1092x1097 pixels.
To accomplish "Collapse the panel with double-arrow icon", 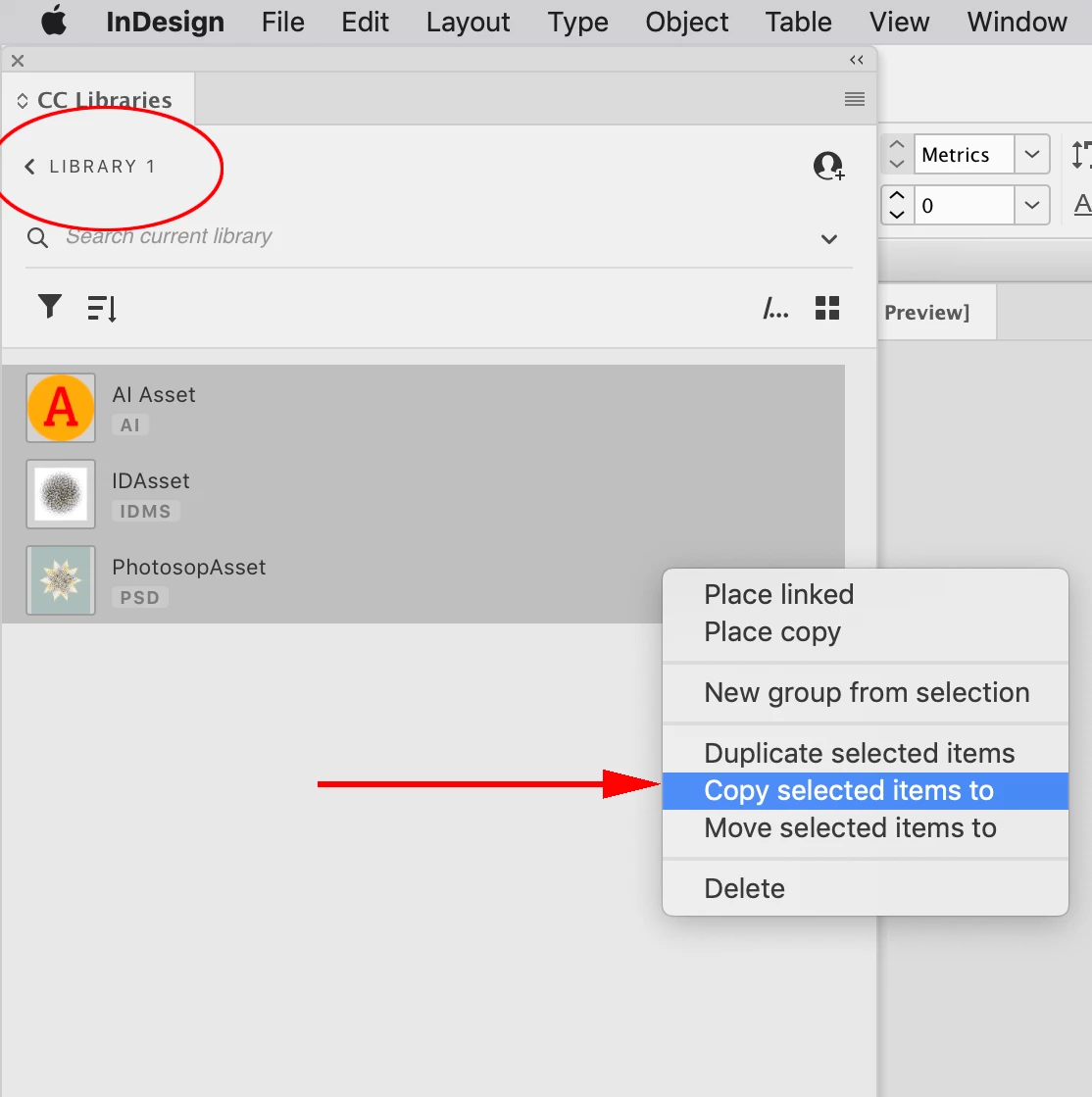I will [857, 60].
